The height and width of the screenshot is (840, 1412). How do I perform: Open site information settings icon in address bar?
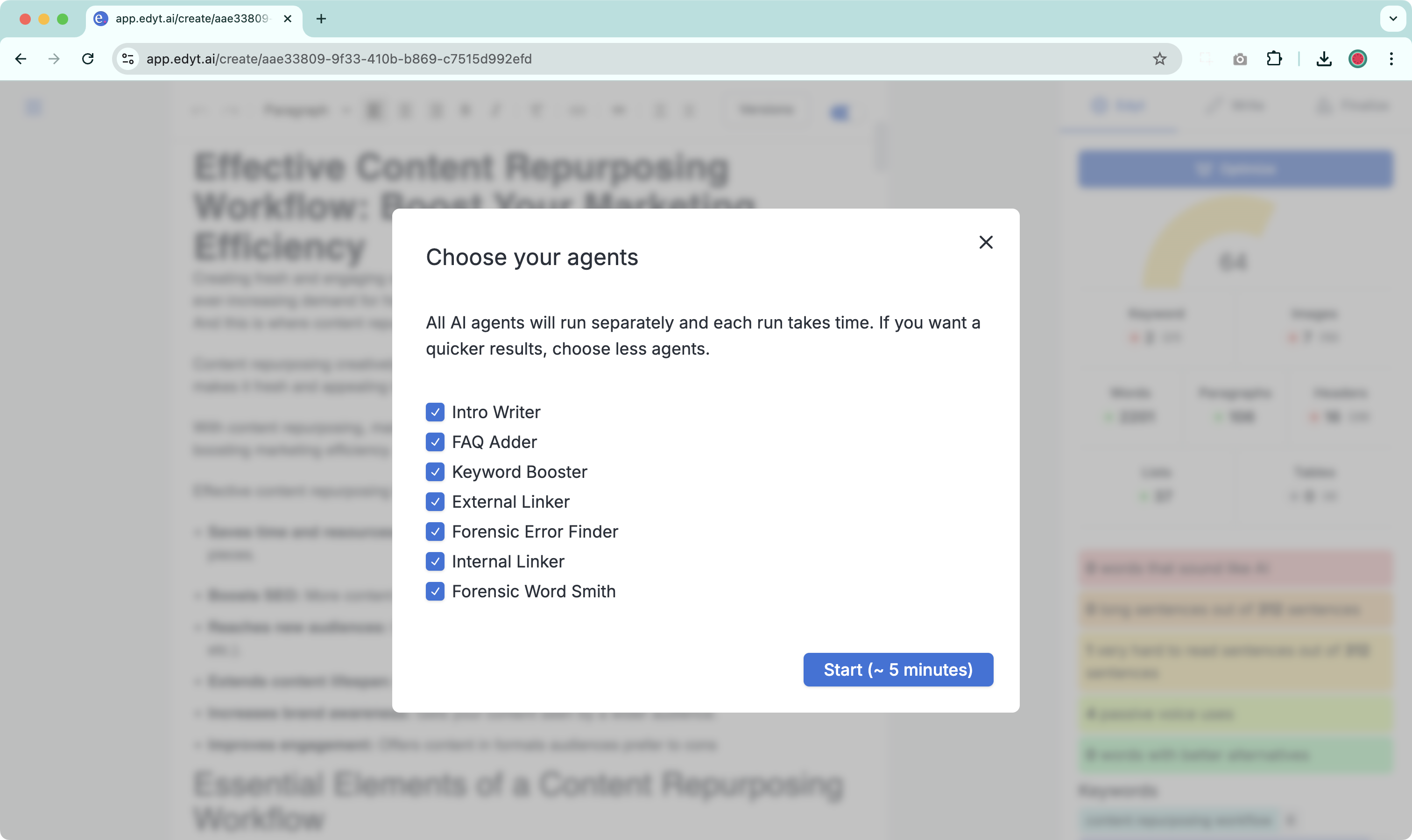[127, 58]
